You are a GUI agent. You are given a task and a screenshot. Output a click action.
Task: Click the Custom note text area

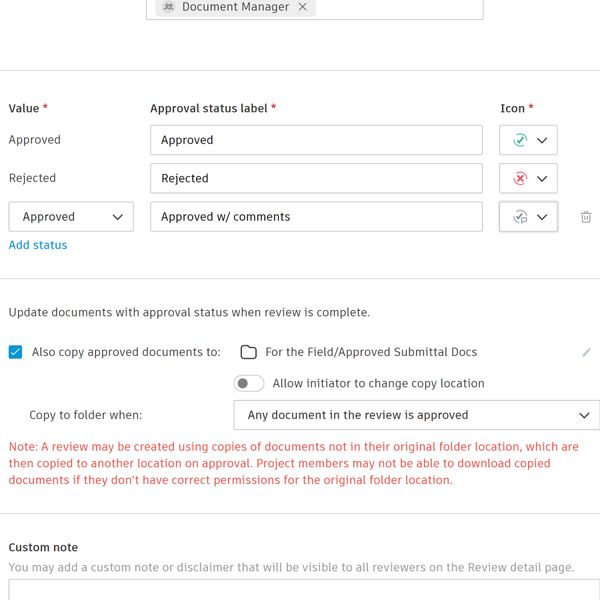pyautogui.click(x=300, y=590)
